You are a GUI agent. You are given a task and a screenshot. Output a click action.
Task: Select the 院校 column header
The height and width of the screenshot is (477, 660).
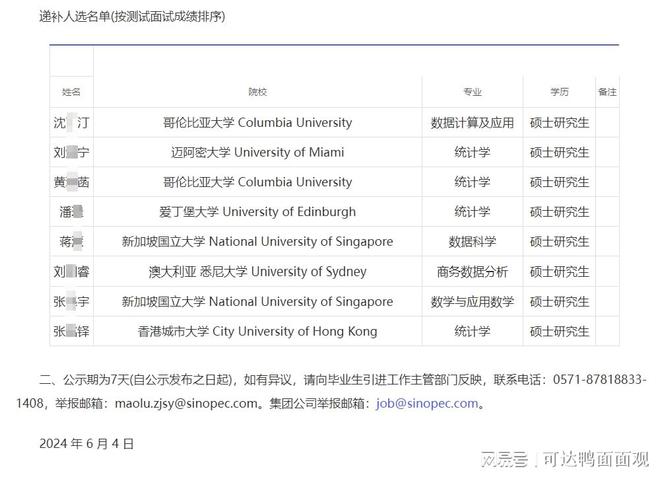[x=258, y=92]
